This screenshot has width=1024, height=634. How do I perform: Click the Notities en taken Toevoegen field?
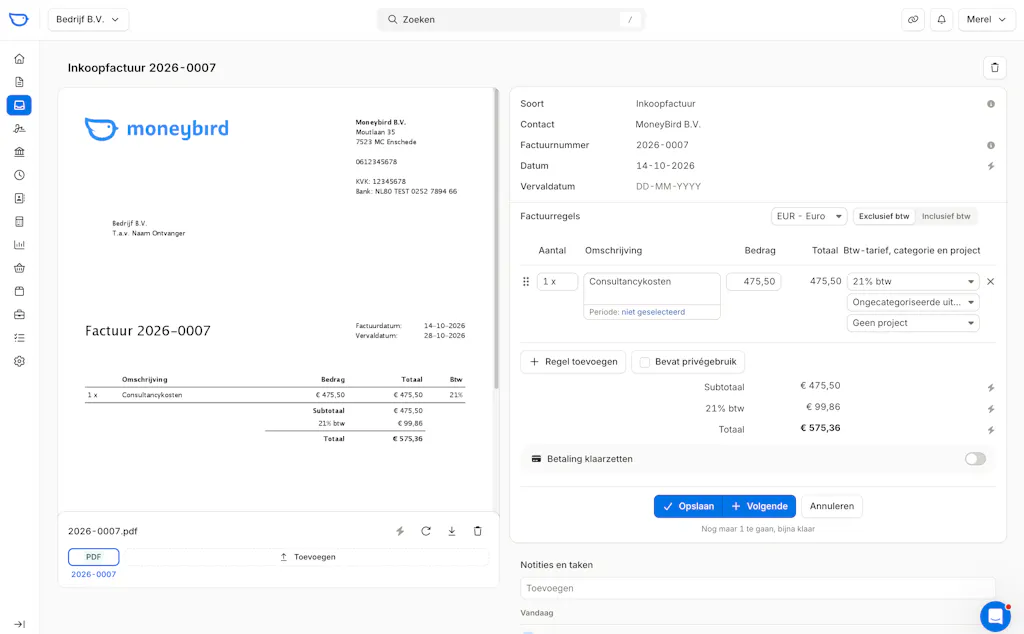758,588
